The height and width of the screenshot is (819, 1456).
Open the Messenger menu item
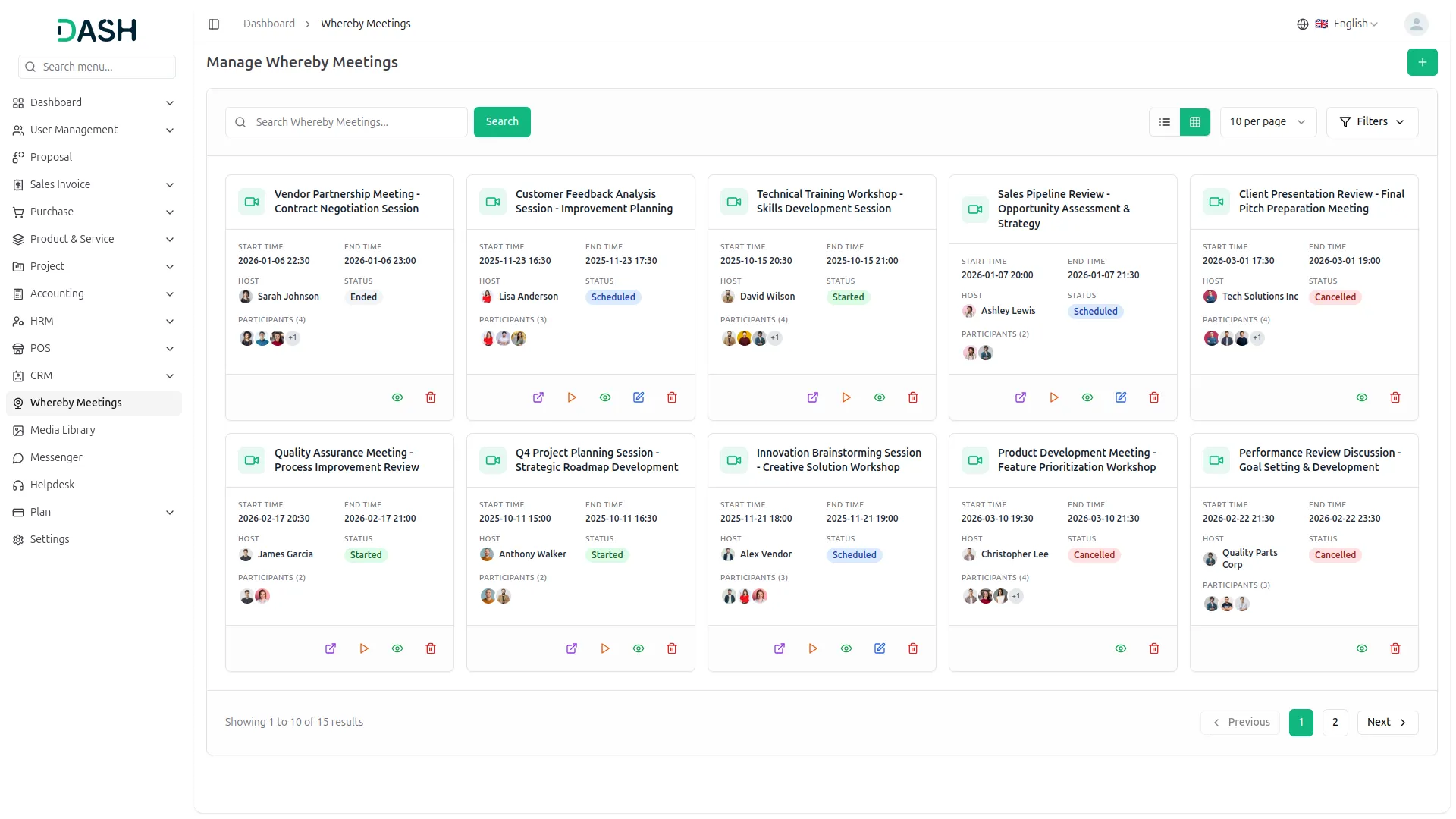[x=94, y=457]
